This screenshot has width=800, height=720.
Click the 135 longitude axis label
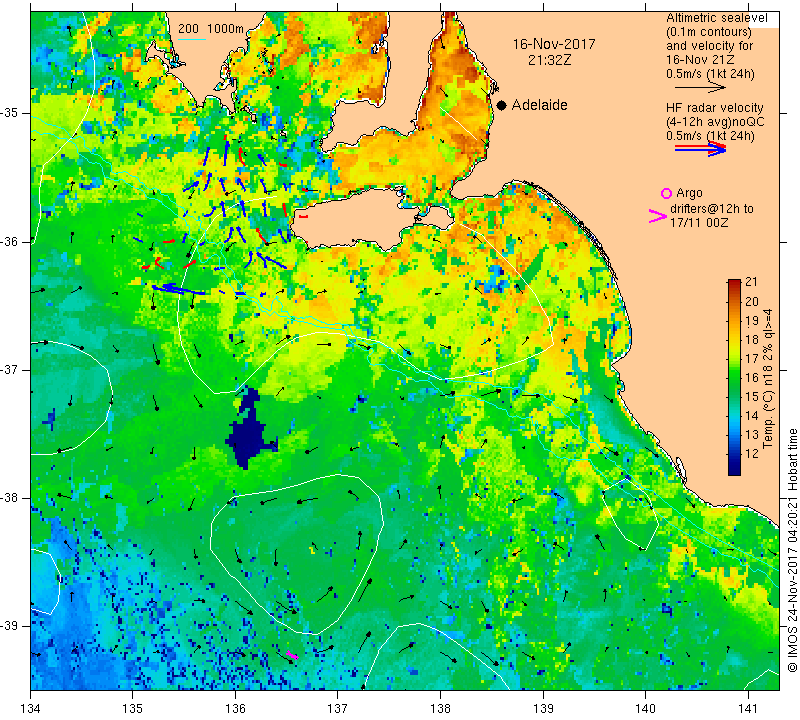pos(133,709)
